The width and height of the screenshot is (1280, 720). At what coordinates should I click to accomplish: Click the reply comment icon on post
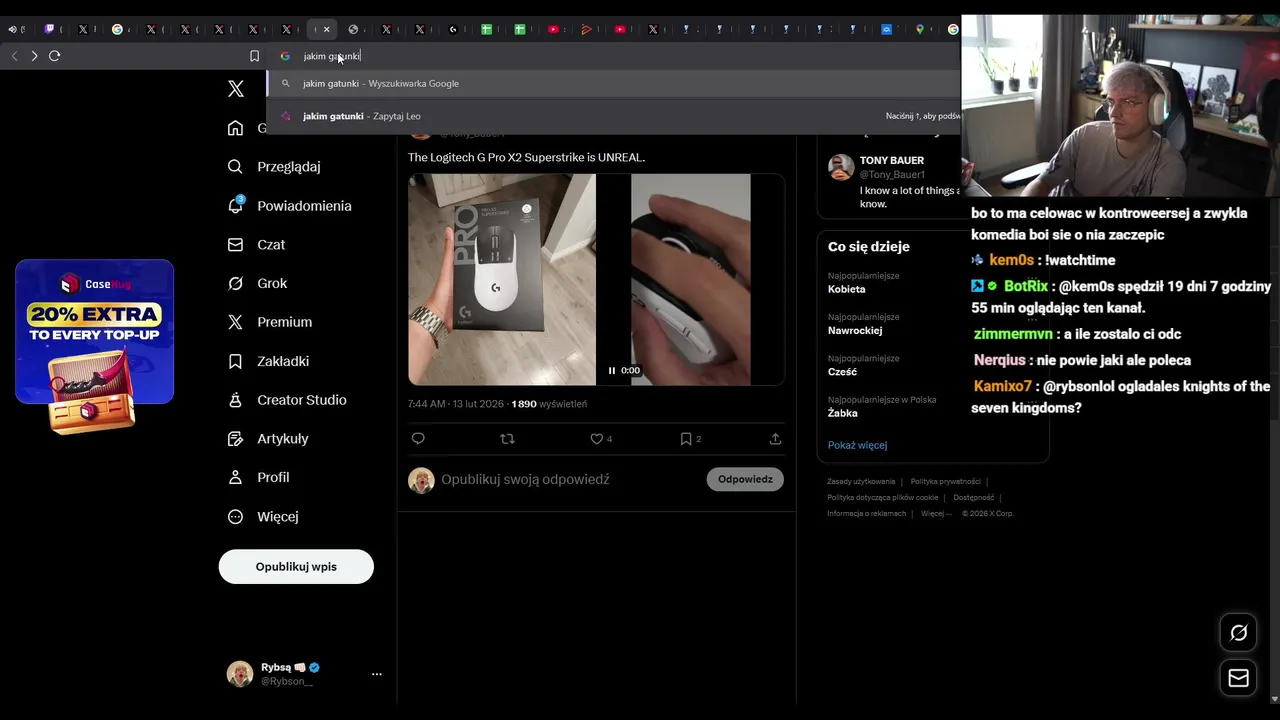pos(418,439)
